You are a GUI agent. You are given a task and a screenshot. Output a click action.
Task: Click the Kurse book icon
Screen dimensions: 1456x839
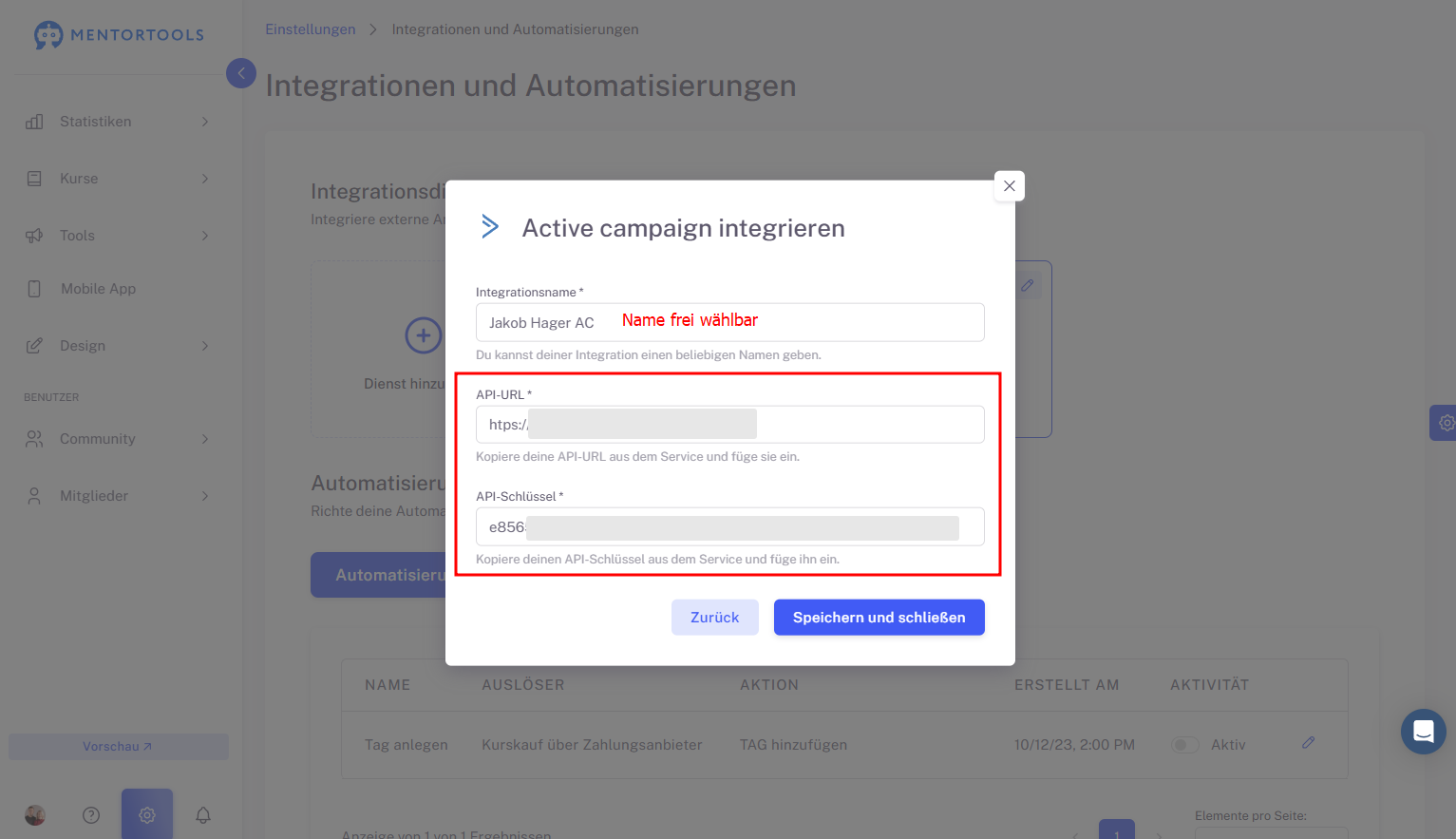(x=34, y=179)
